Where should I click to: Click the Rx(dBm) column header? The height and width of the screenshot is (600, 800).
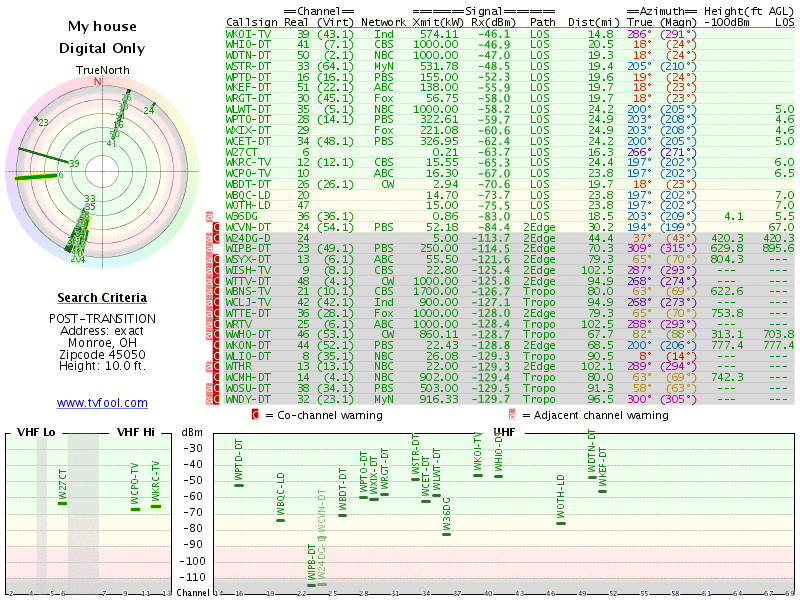point(493,22)
